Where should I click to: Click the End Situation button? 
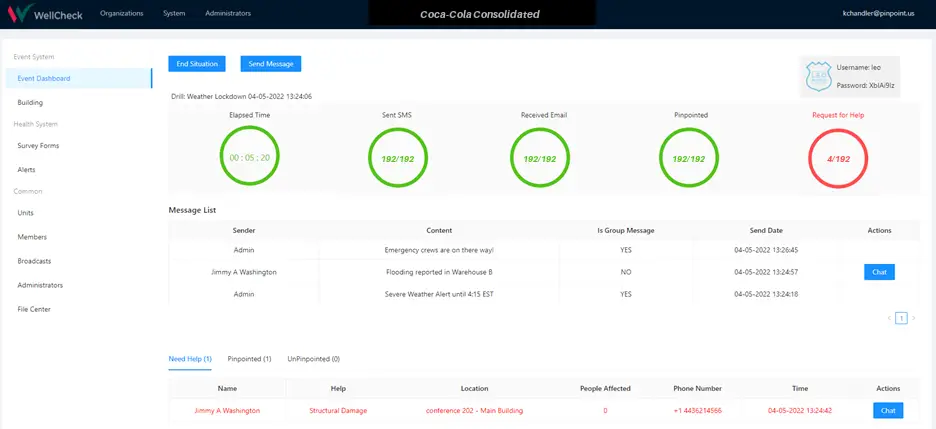pos(197,64)
